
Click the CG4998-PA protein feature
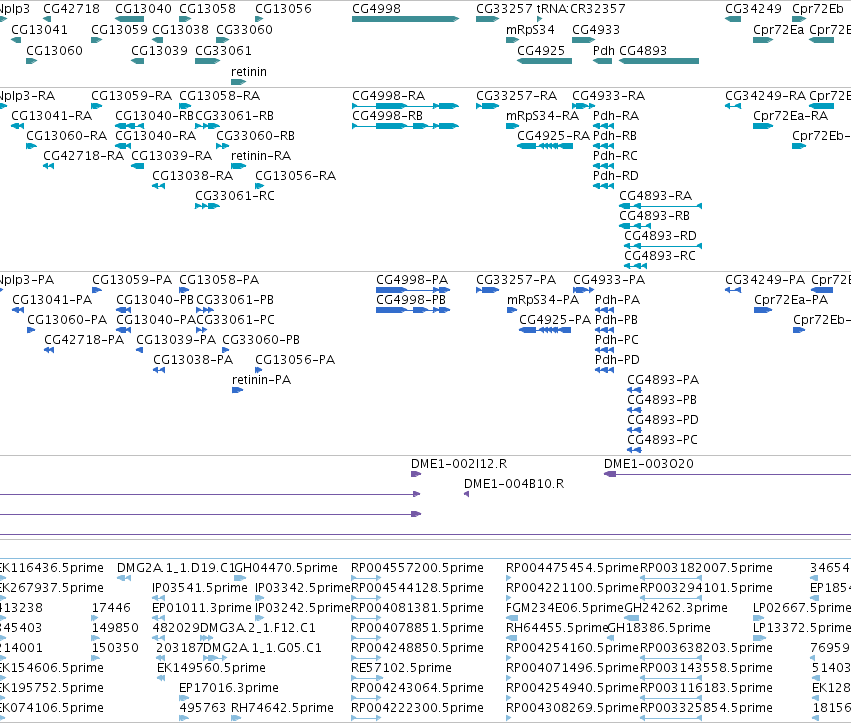(x=412, y=290)
